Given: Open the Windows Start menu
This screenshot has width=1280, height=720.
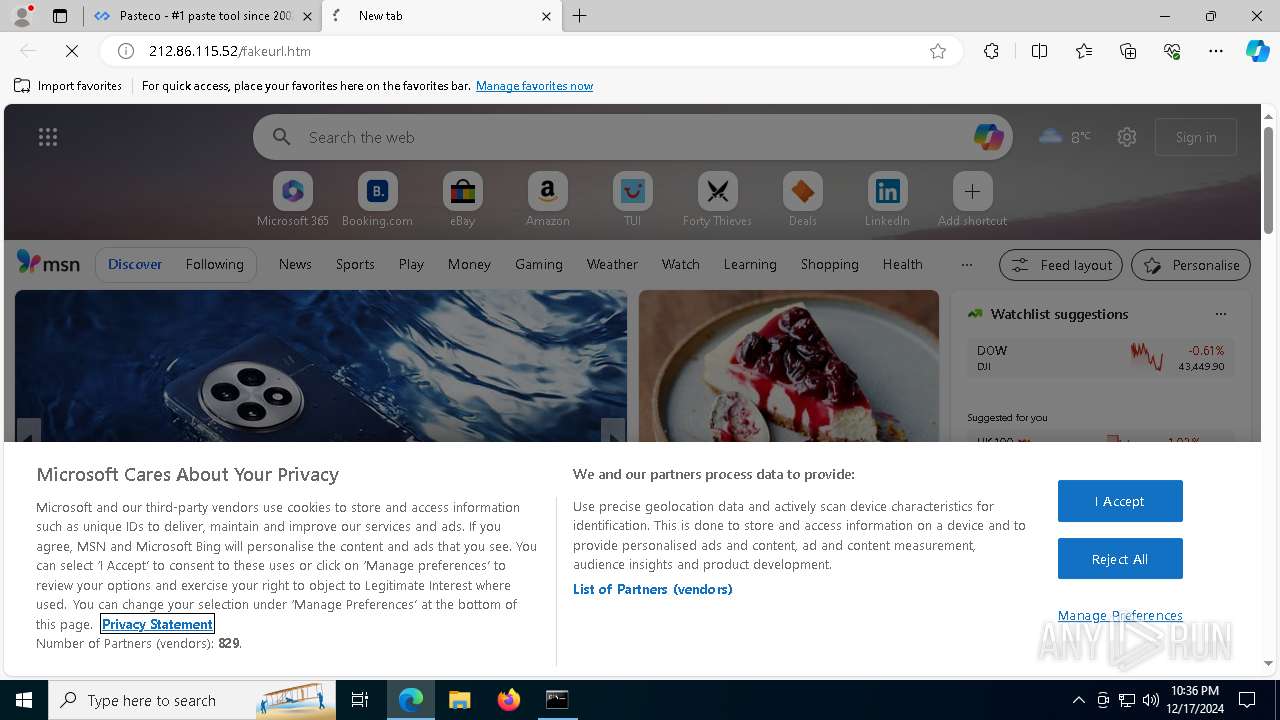Looking at the screenshot, I should (x=24, y=700).
